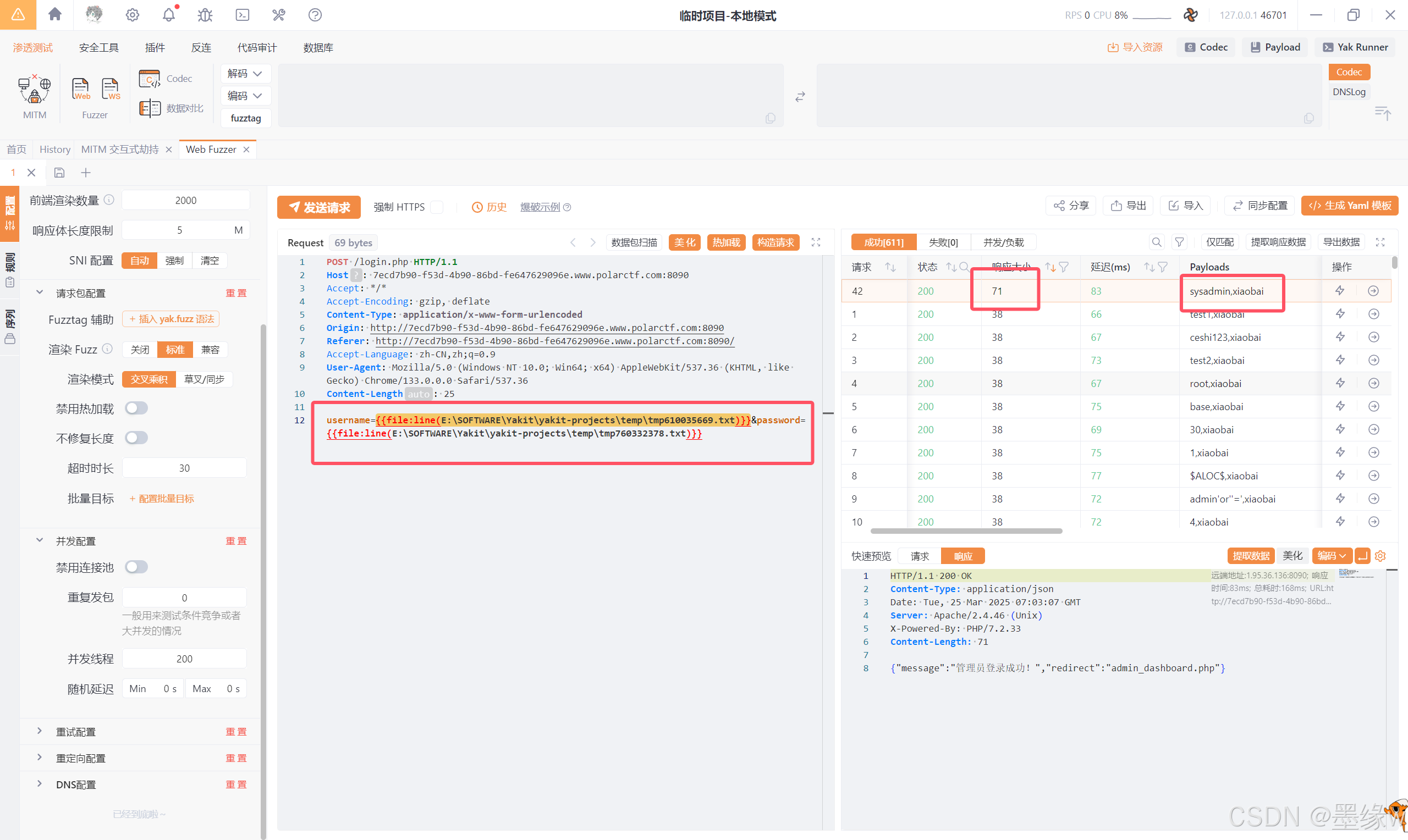Open the notification bell icon
Screen dimensions: 1408x840
tap(169, 15)
